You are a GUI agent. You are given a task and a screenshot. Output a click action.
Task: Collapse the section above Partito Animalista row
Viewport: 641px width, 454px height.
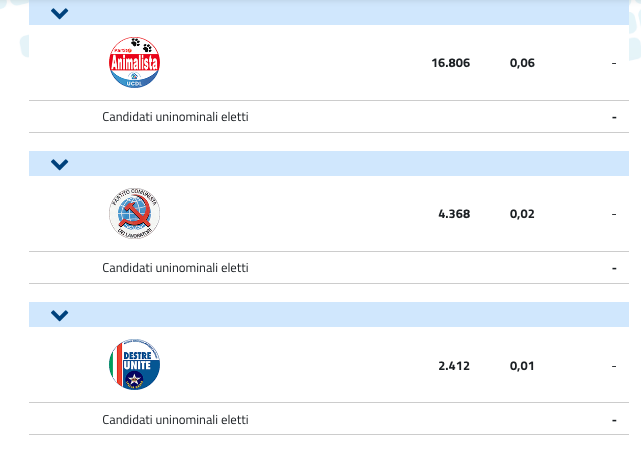point(59,14)
